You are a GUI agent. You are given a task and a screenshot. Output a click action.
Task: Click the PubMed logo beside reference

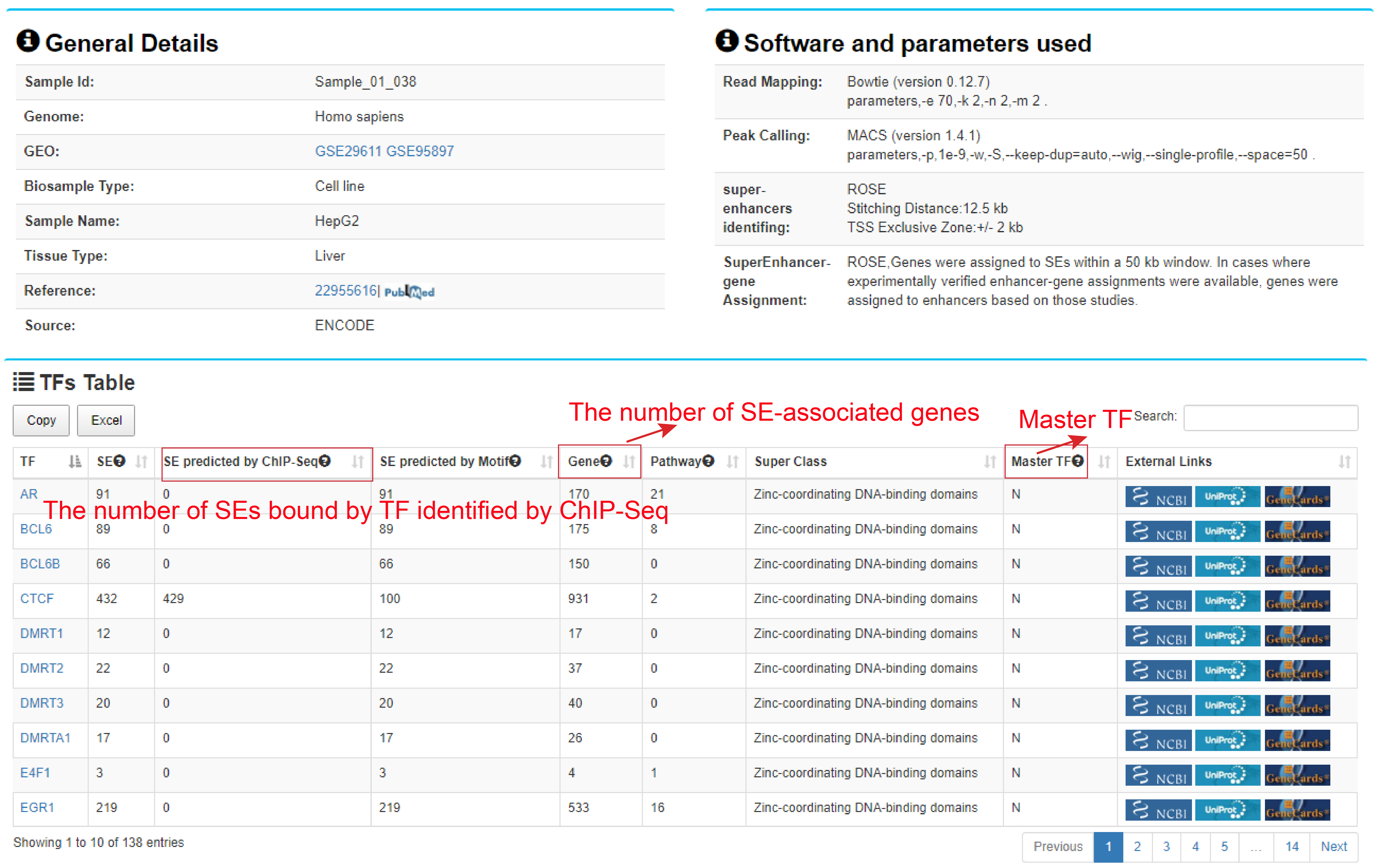pyautogui.click(x=409, y=292)
